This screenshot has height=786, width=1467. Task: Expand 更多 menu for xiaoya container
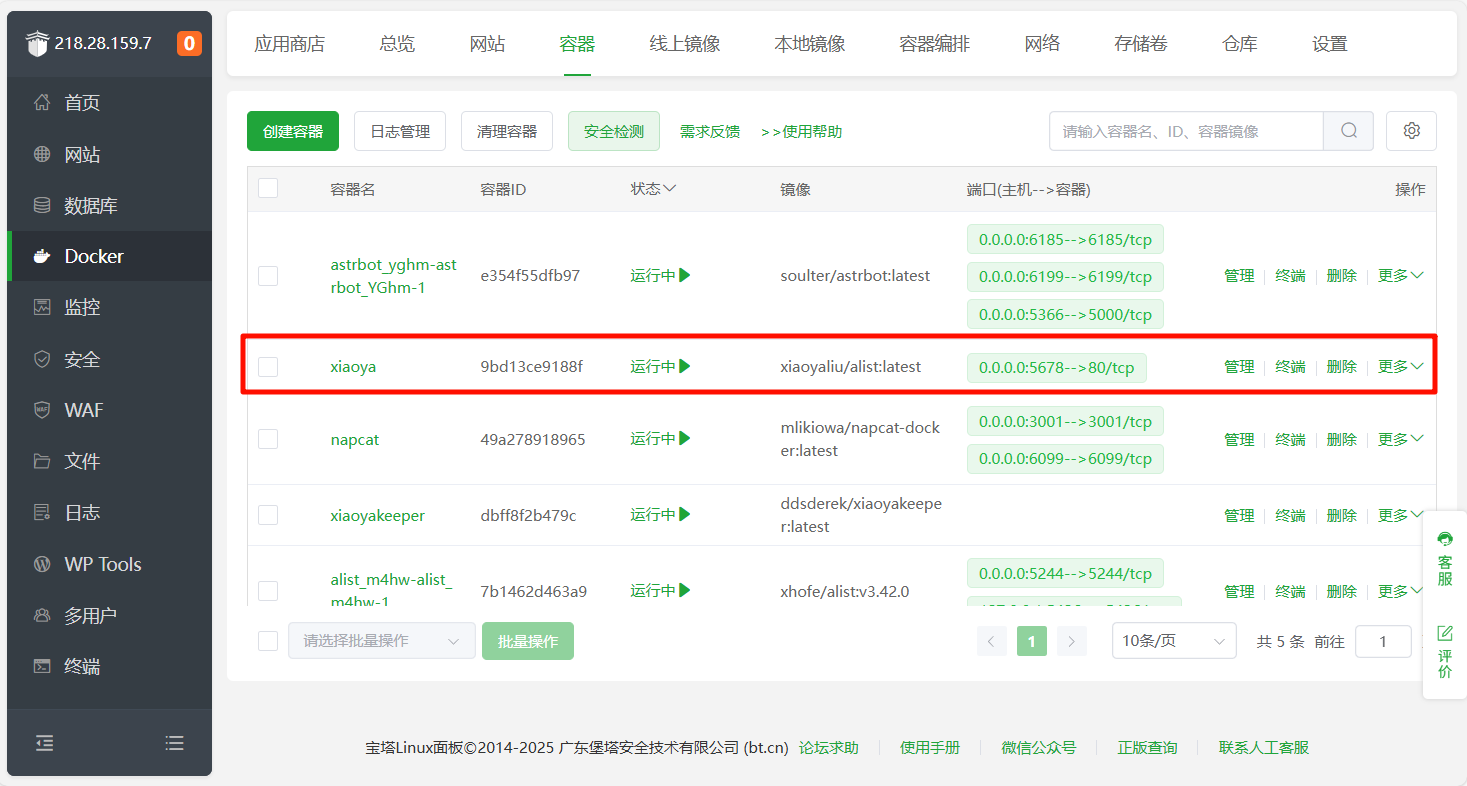(x=1401, y=367)
